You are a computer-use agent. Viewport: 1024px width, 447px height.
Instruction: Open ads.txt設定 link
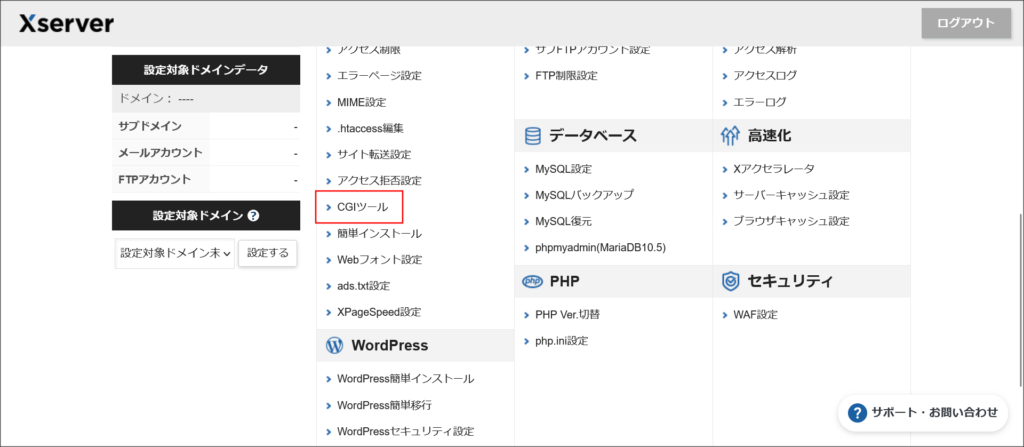[x=363, y=286]
